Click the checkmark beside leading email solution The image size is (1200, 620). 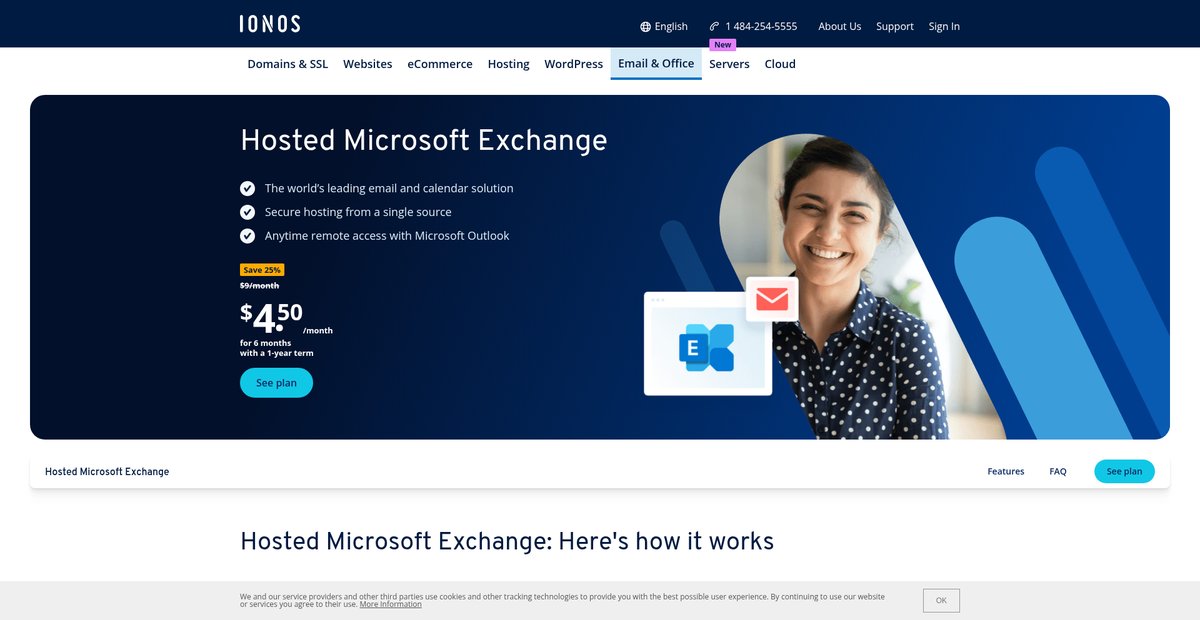[x=248, y=188]
